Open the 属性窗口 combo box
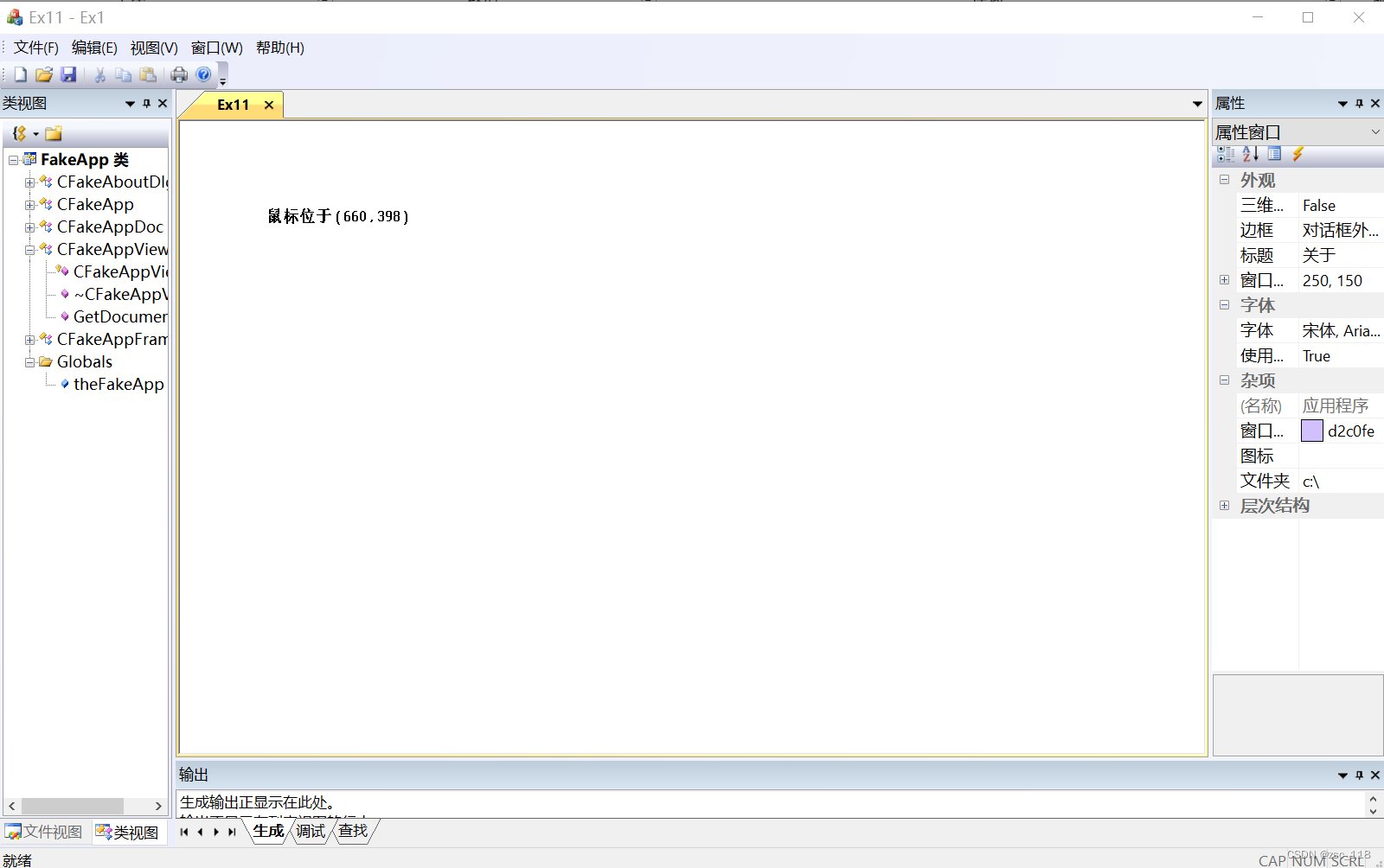Viewport: 1384px width, 868px height. click(1297, 132)
